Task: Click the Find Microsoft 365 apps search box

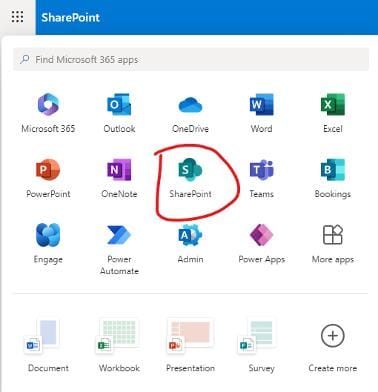Action: pos(191,59)
